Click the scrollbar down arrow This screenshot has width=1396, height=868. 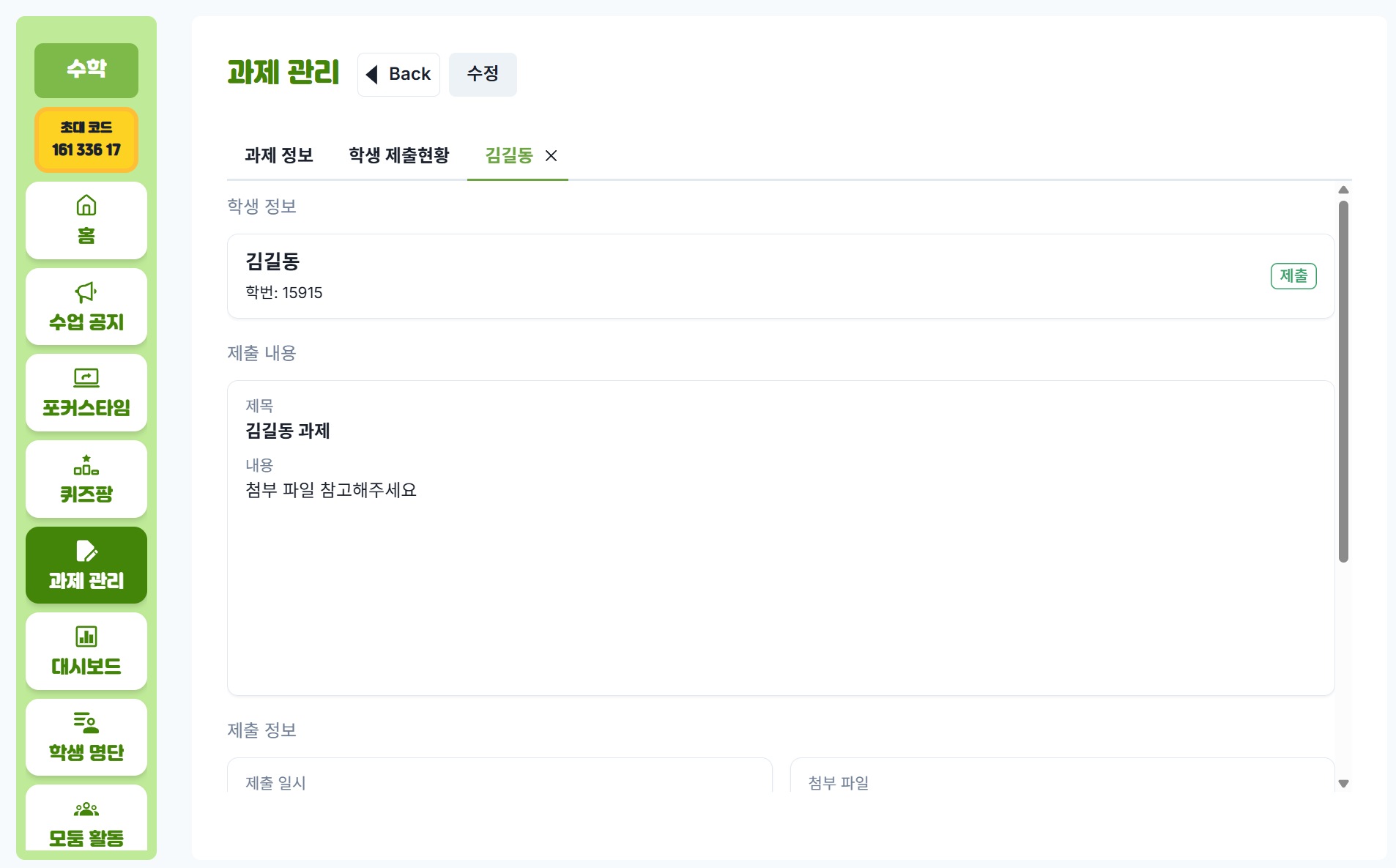pyautogui.click(x=1343, y=784)
